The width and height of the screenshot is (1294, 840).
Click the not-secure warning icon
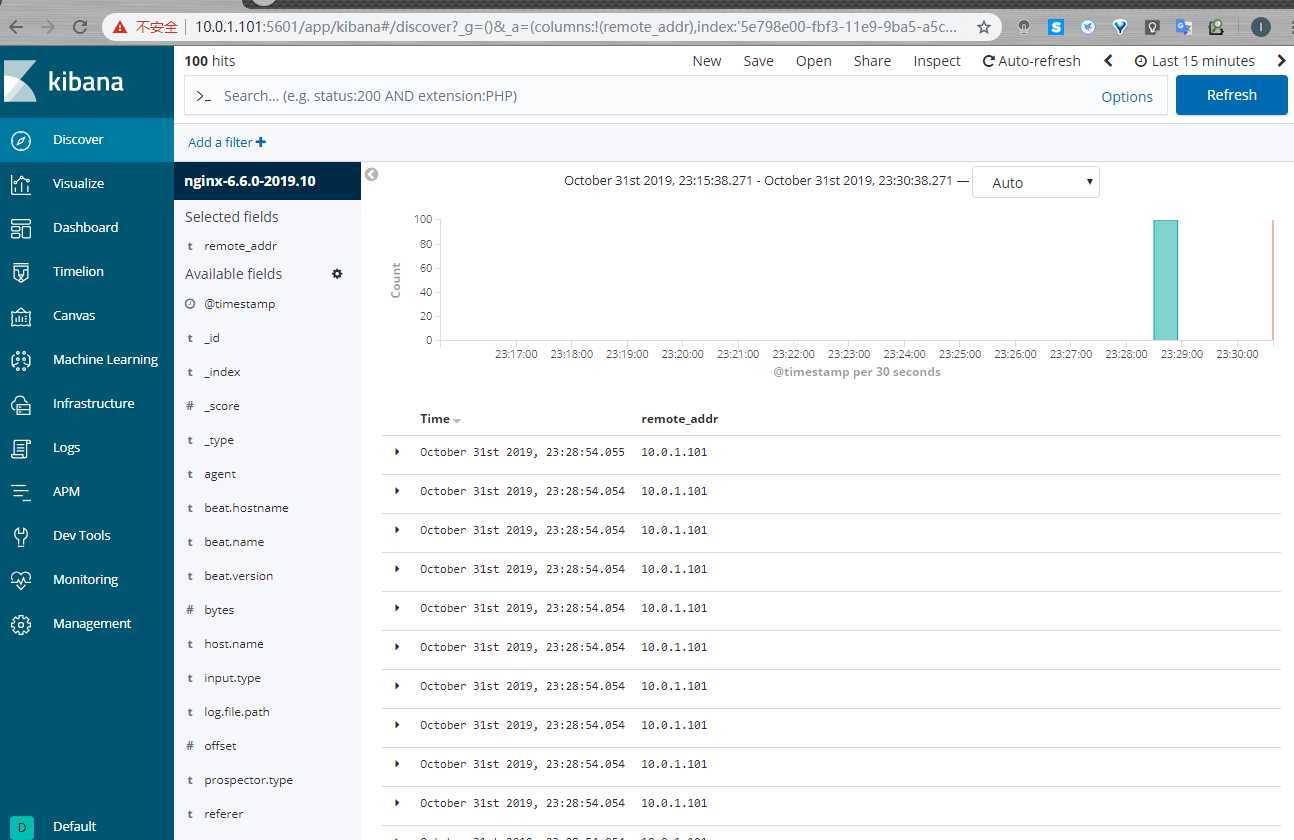[x=120, y=27]
